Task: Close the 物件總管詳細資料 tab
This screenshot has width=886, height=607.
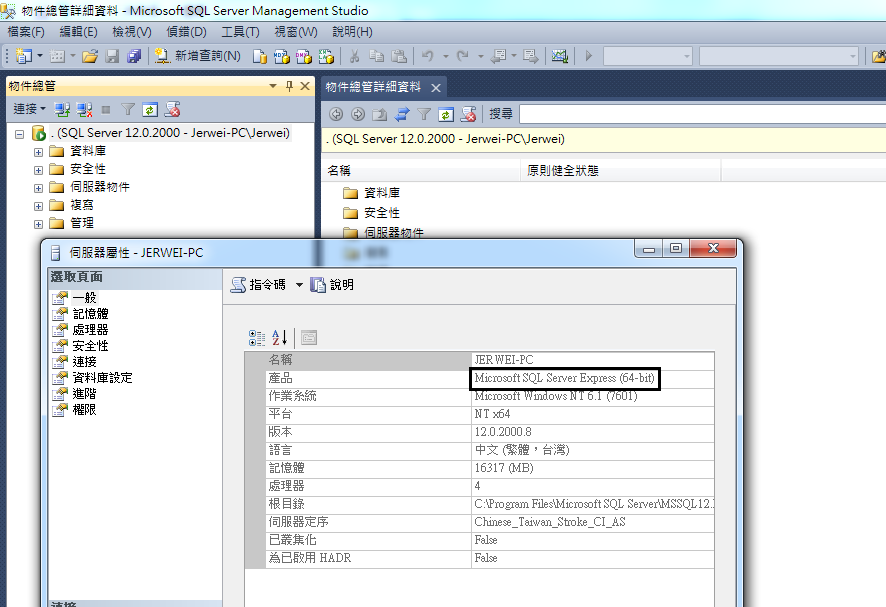Action: 436,88
